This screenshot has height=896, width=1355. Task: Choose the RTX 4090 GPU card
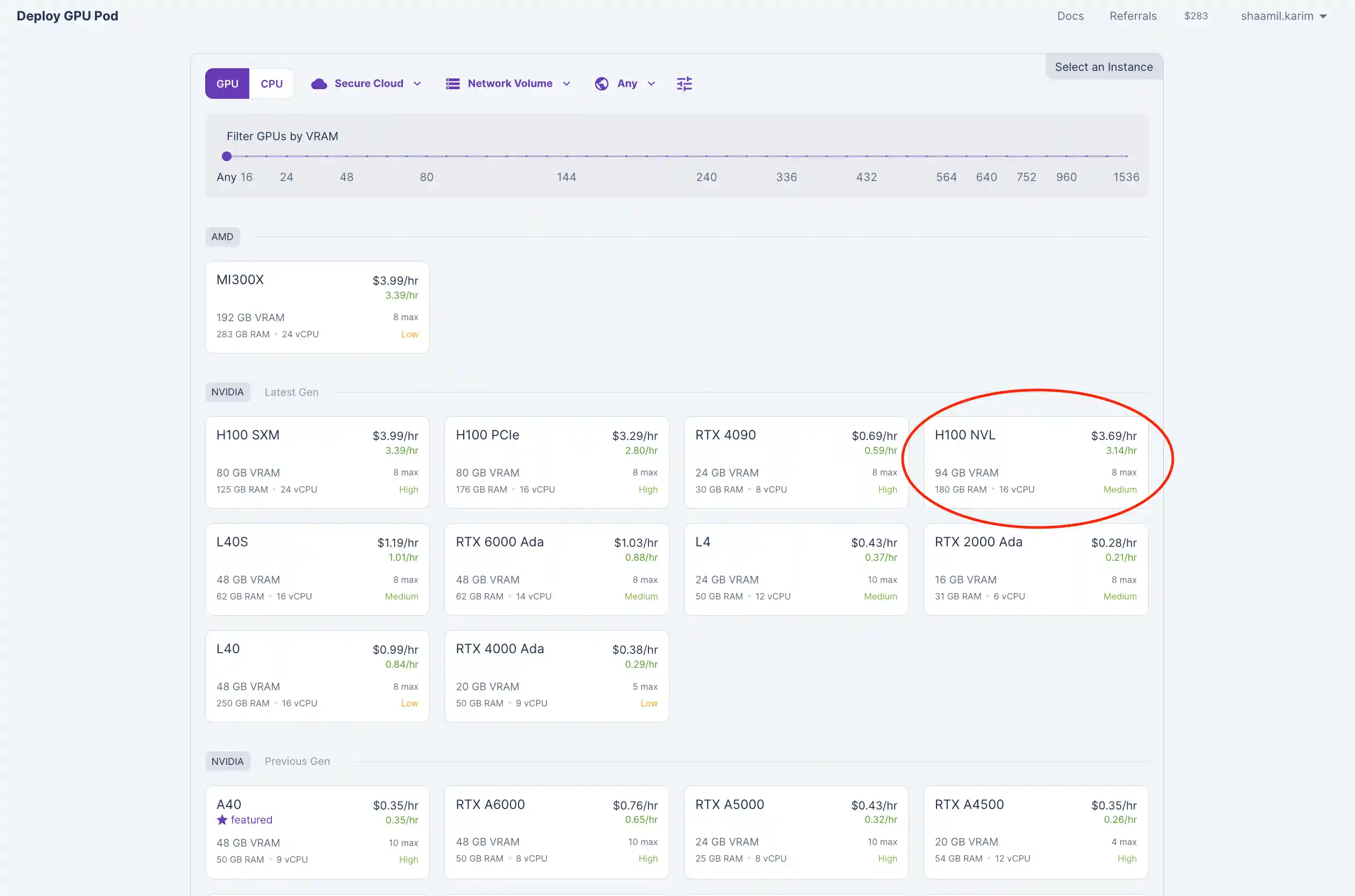pos(796,462)
